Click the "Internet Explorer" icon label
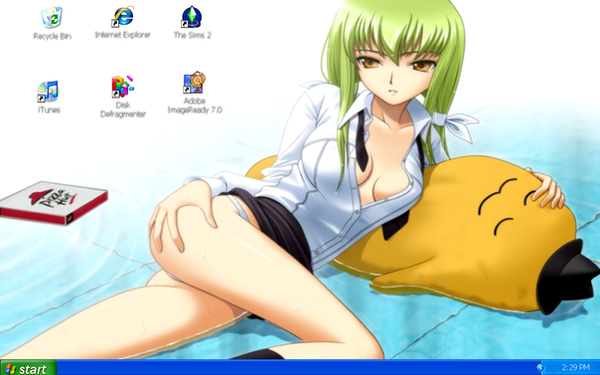This screenshot has height=375, width=600. pyautogui.click(x=123, y=35)
